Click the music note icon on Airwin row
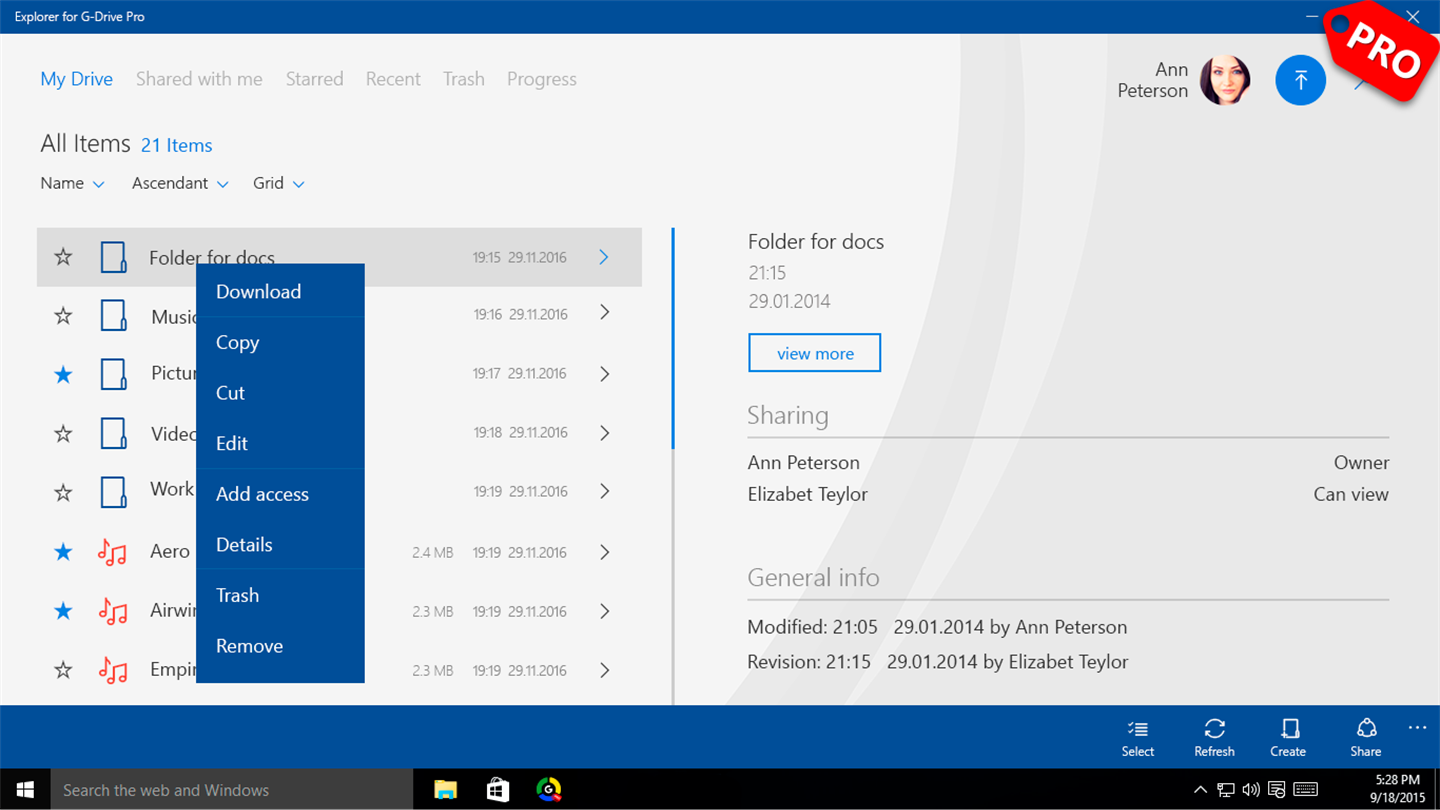This screenshot has width=1440, height=810. (x=113, y=611)
